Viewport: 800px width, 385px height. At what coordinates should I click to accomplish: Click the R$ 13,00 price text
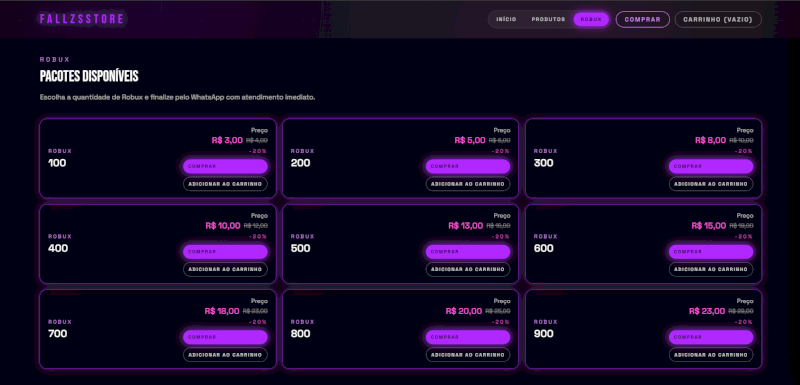click(466, 225)
